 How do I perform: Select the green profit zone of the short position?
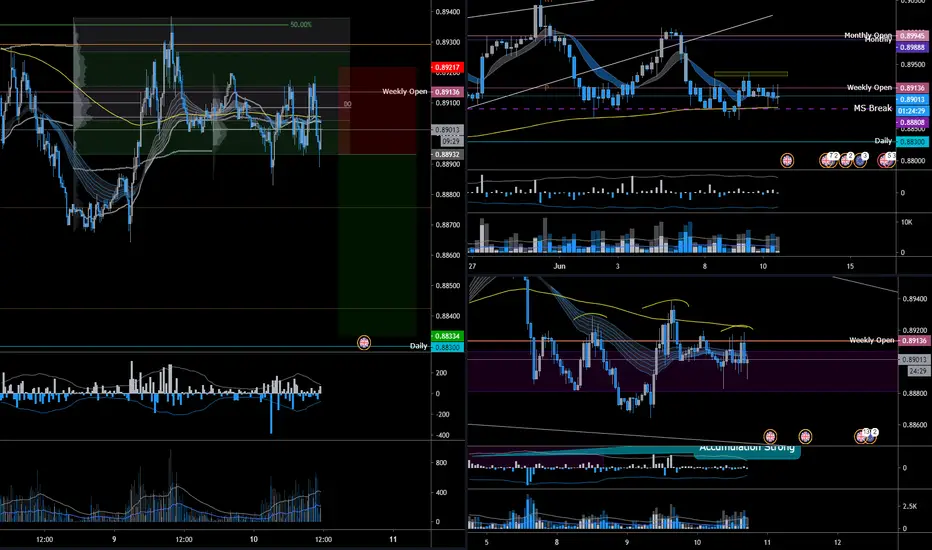(377, 246)
